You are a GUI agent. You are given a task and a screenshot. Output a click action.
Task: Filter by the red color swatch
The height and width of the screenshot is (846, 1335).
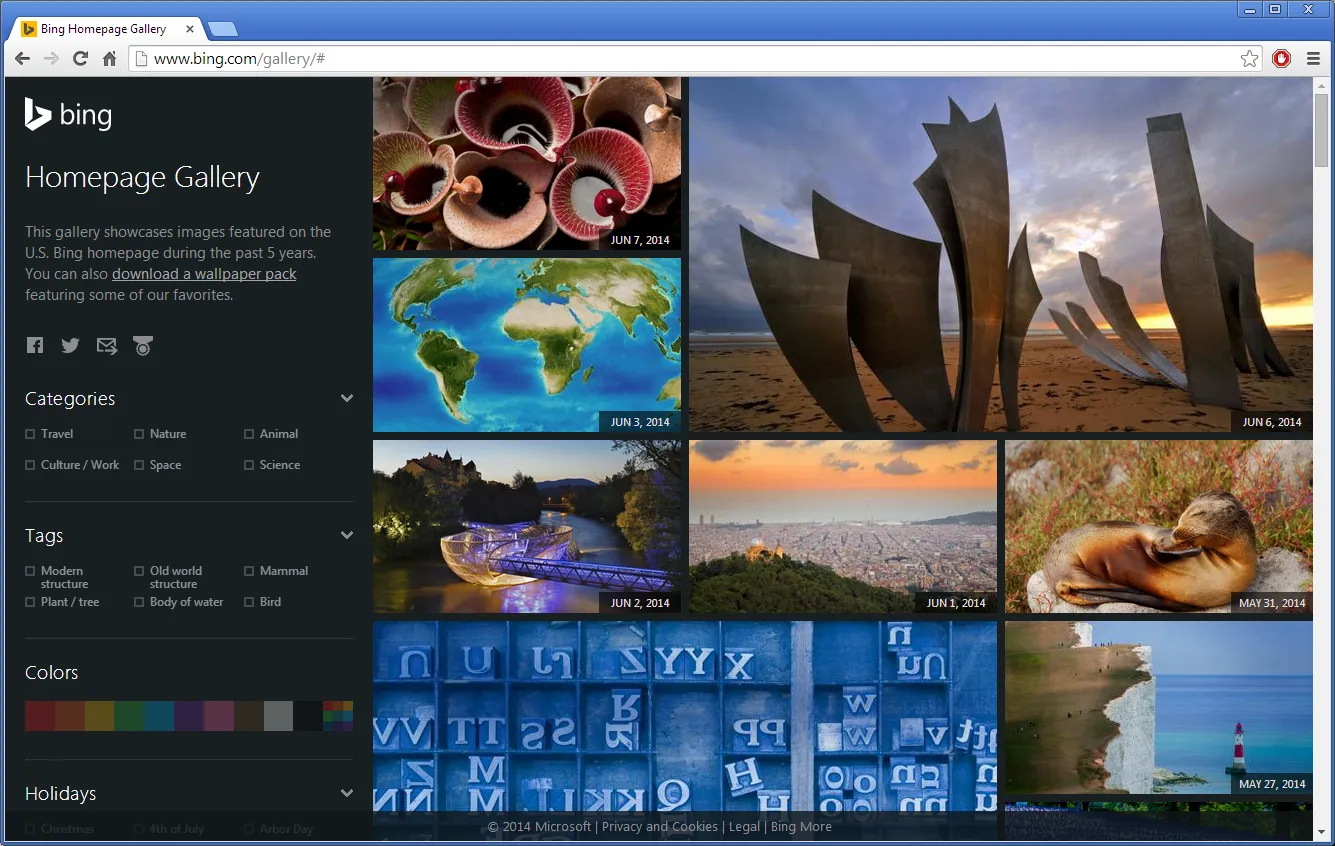click(x=40, y=716)
